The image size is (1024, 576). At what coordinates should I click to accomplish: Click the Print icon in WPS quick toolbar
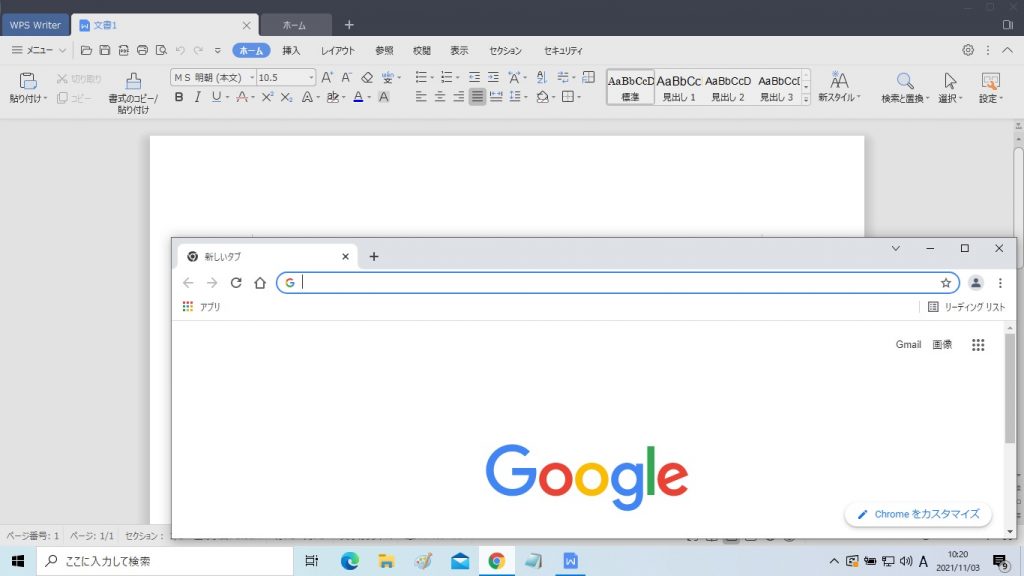142,50
